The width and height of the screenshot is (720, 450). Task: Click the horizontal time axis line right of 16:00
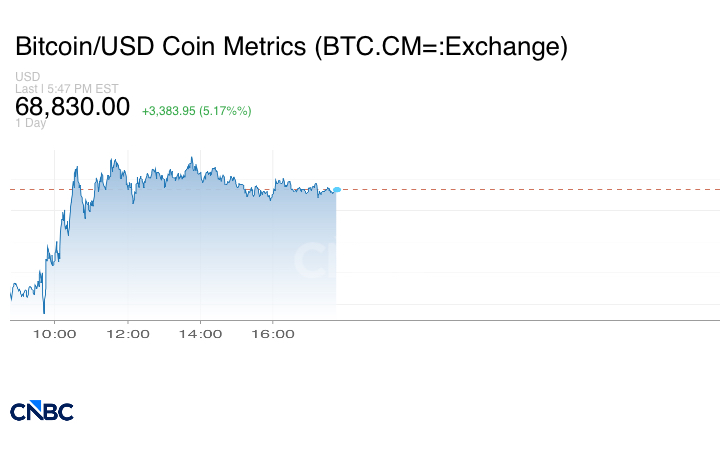coord(500,320)
